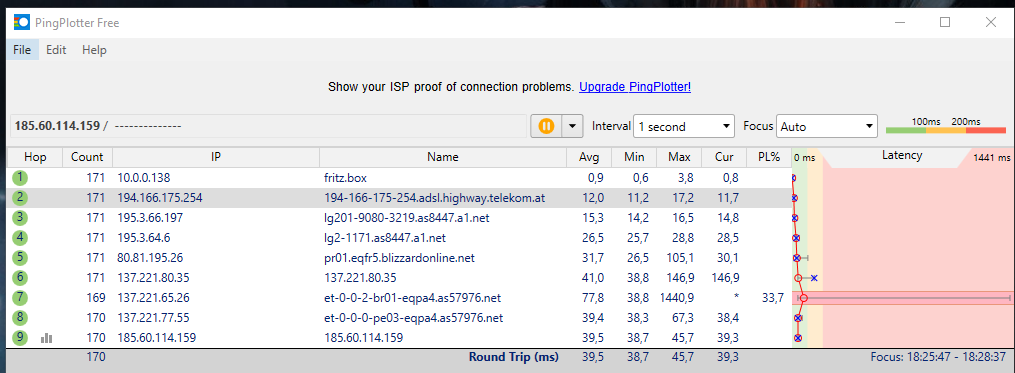
Task: Select the lg2-1171.as8447.a1.net hop name
Action: (385, 238)
